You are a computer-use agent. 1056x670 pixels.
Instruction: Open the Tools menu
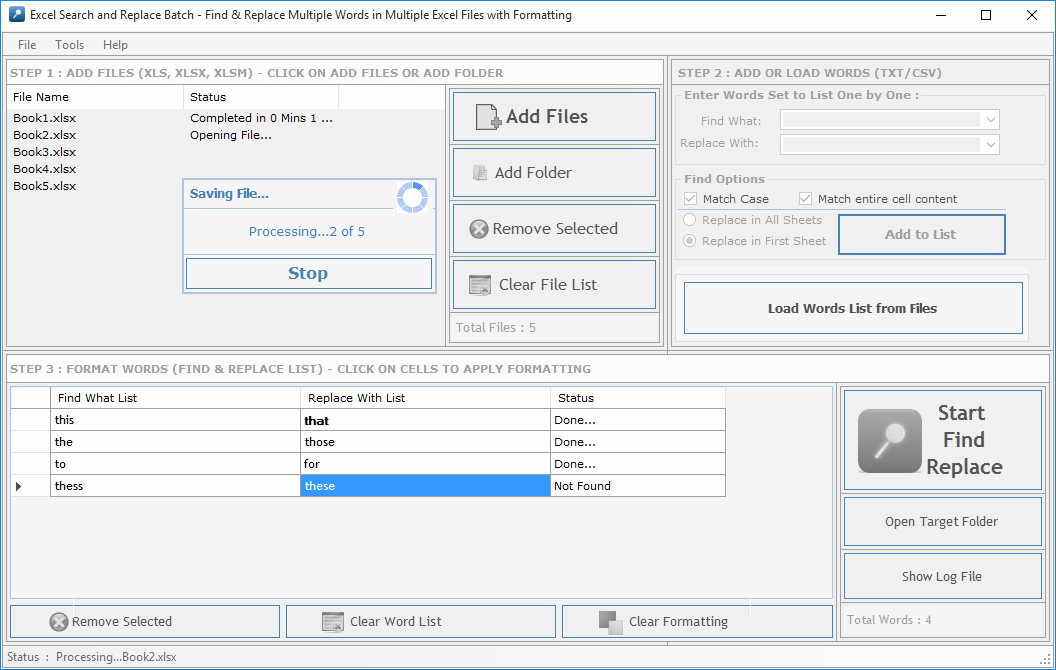point(70,45)
